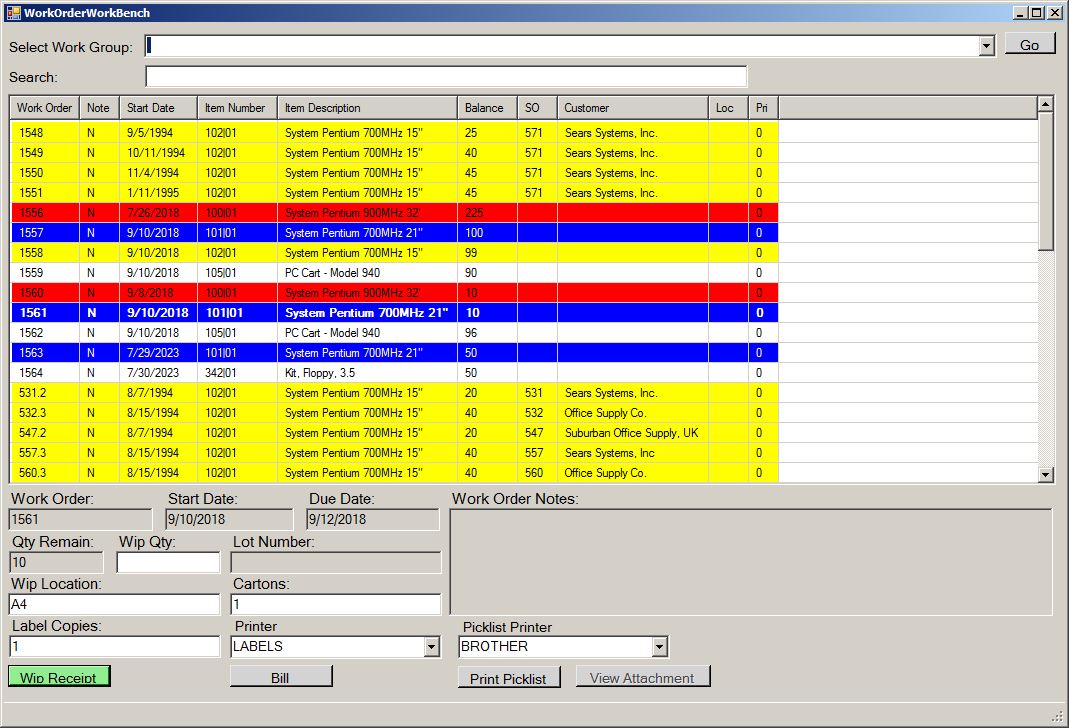Click into the Search text field
Screen dimensions: 1069x728
[445, 77]
